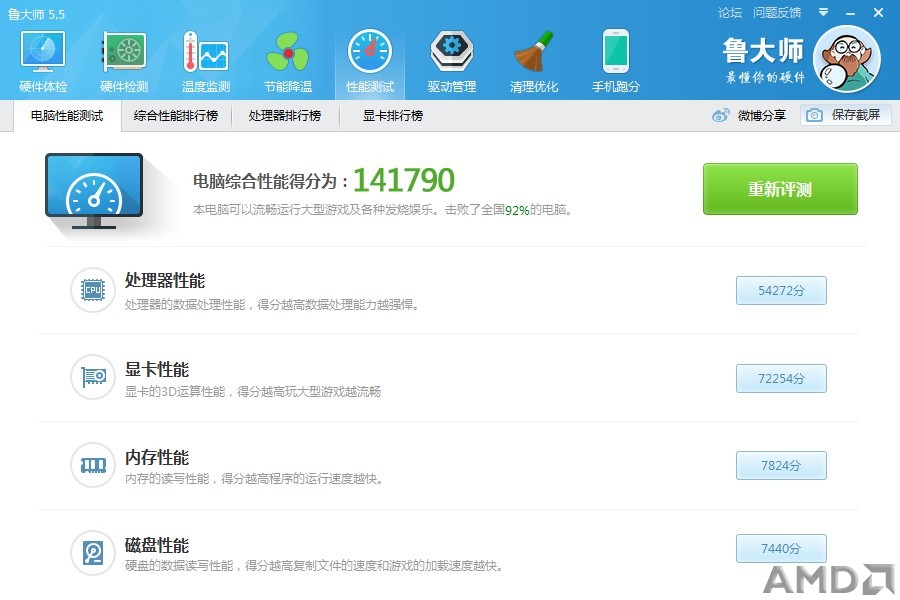Click the graphics card icon for 显卡性能
This screenshot has height=600, width=900.
93,377
